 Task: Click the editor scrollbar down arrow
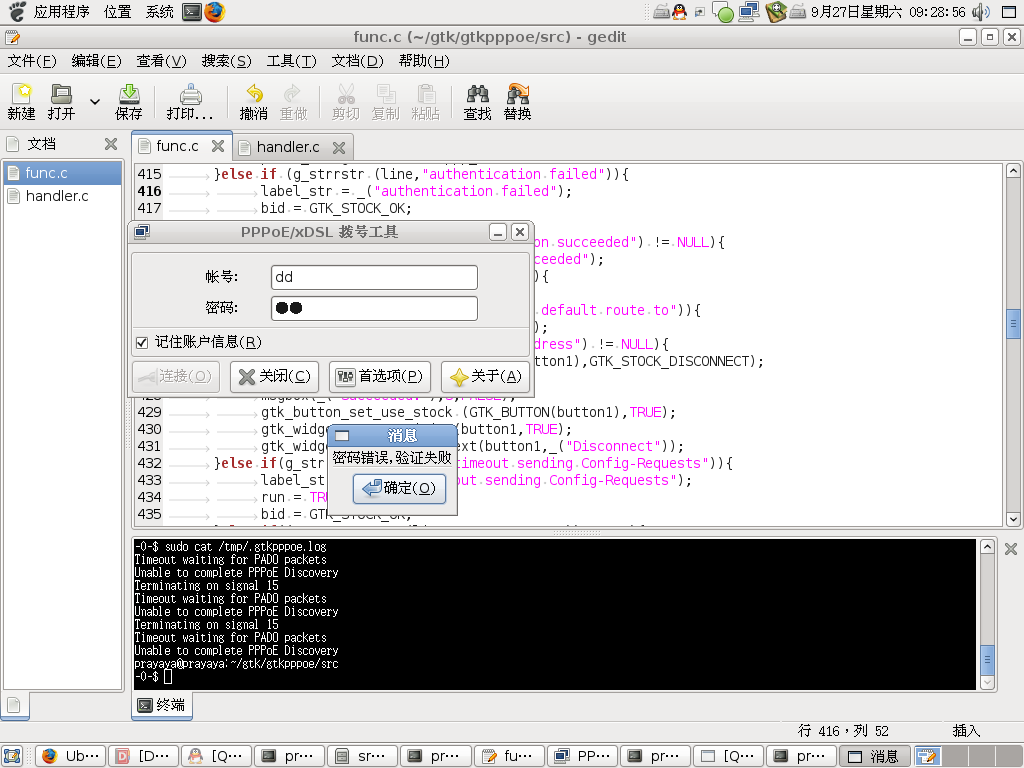pos(1013,519)
